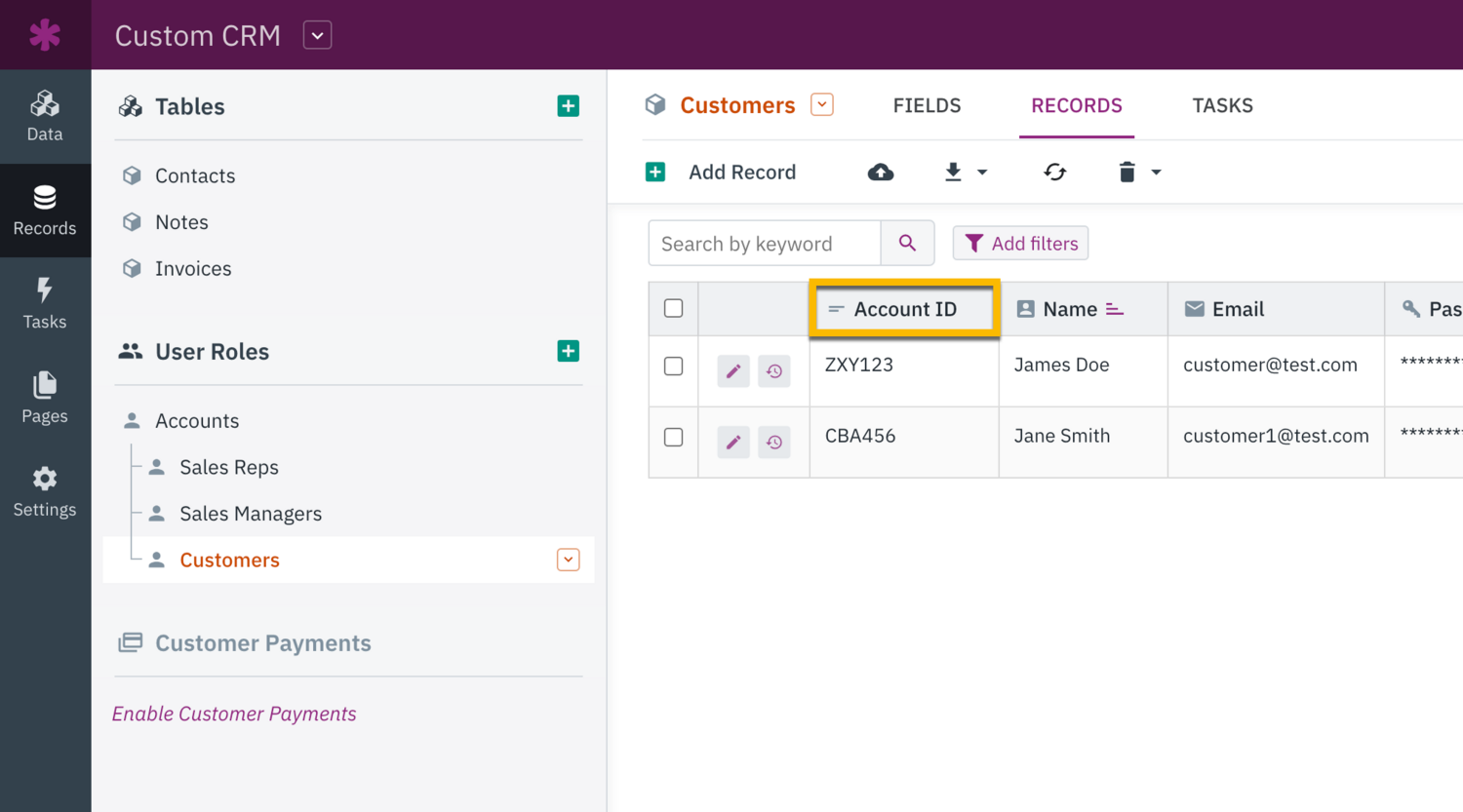Switch to the FIELDS tab
Screen dimensions: 1463x812
click(926, 105)
